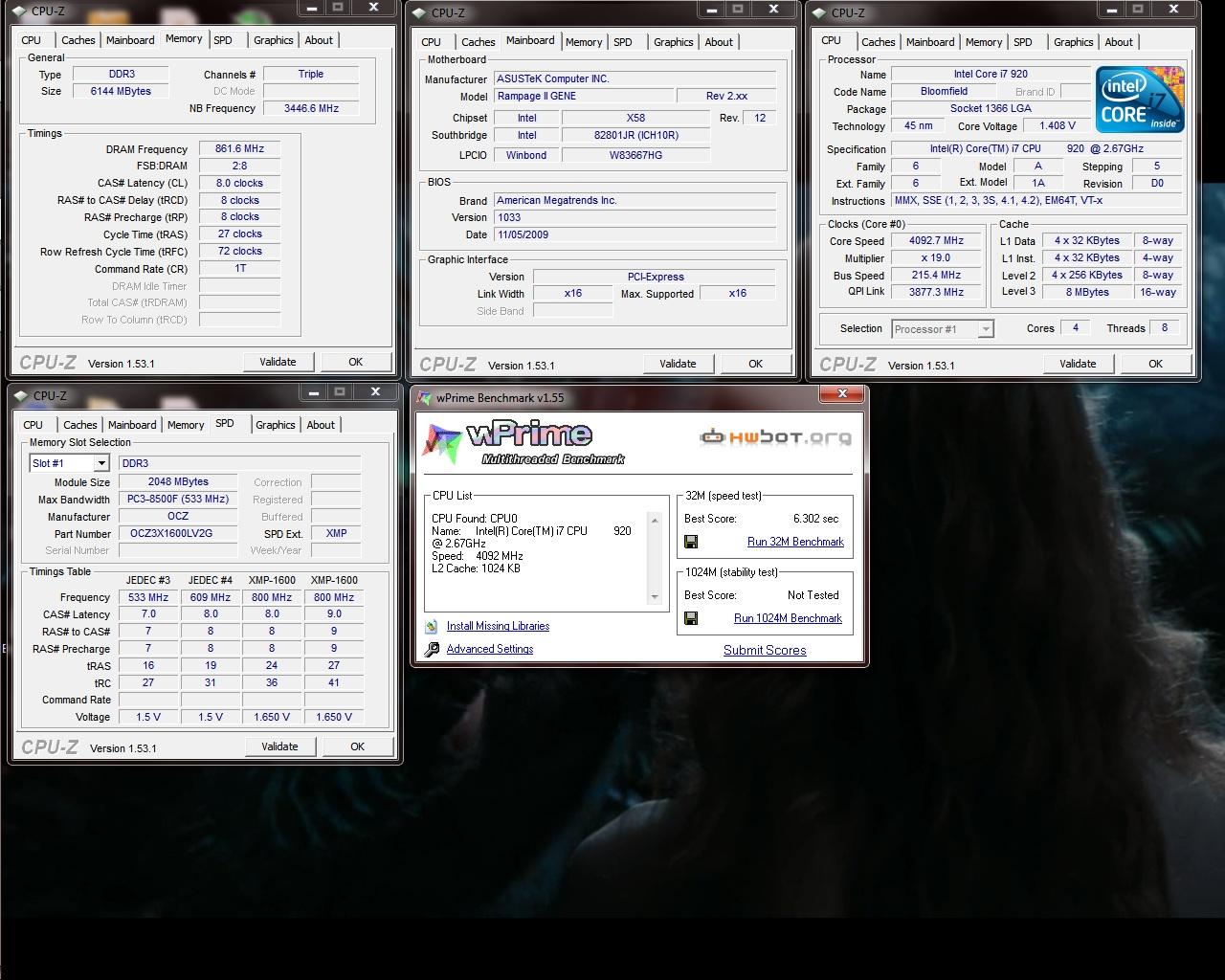The image size is (1225, 980).
Task: Click the Multiplier x 19.0 value
Action: coord(936,257)
